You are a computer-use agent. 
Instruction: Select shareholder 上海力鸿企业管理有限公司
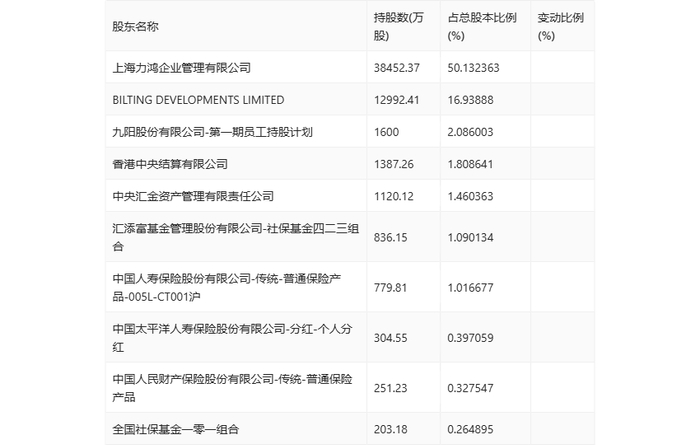[181, 68]
